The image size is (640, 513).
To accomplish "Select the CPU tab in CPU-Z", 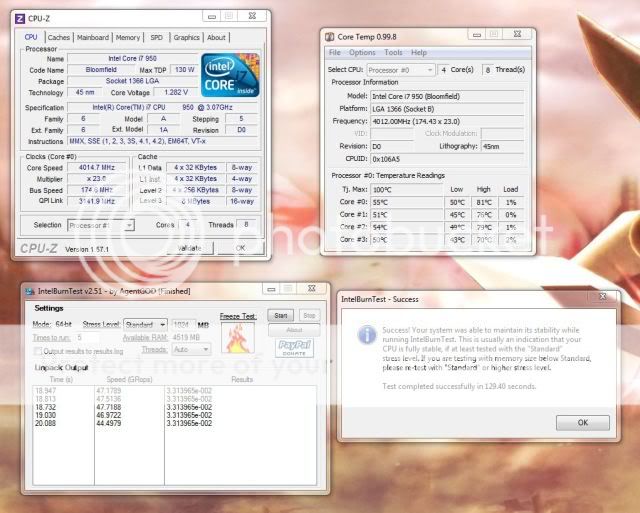I will (x=31, y=37).
